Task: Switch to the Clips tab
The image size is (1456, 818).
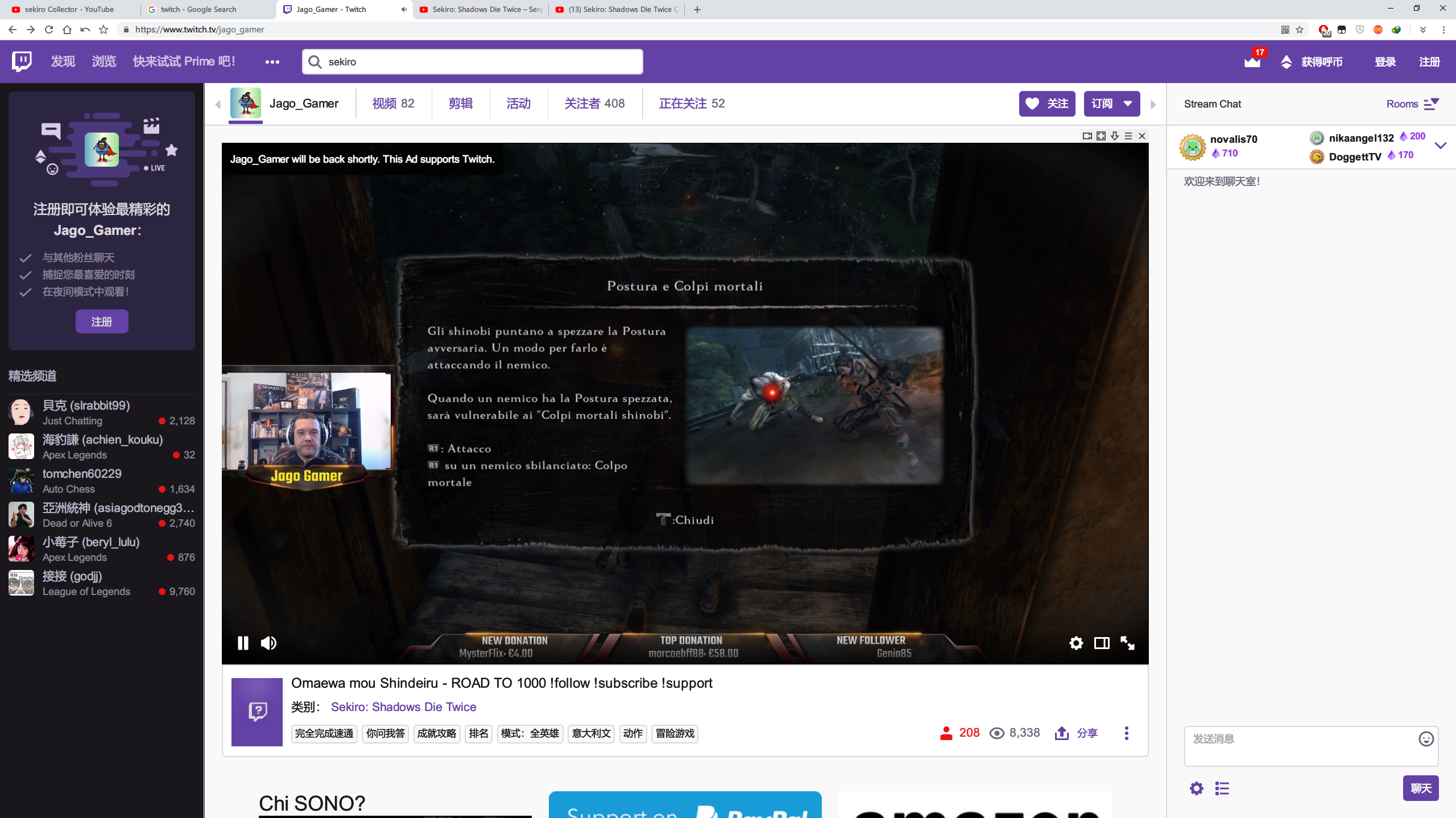Action: pyautogui.click(x=461, y=104)
